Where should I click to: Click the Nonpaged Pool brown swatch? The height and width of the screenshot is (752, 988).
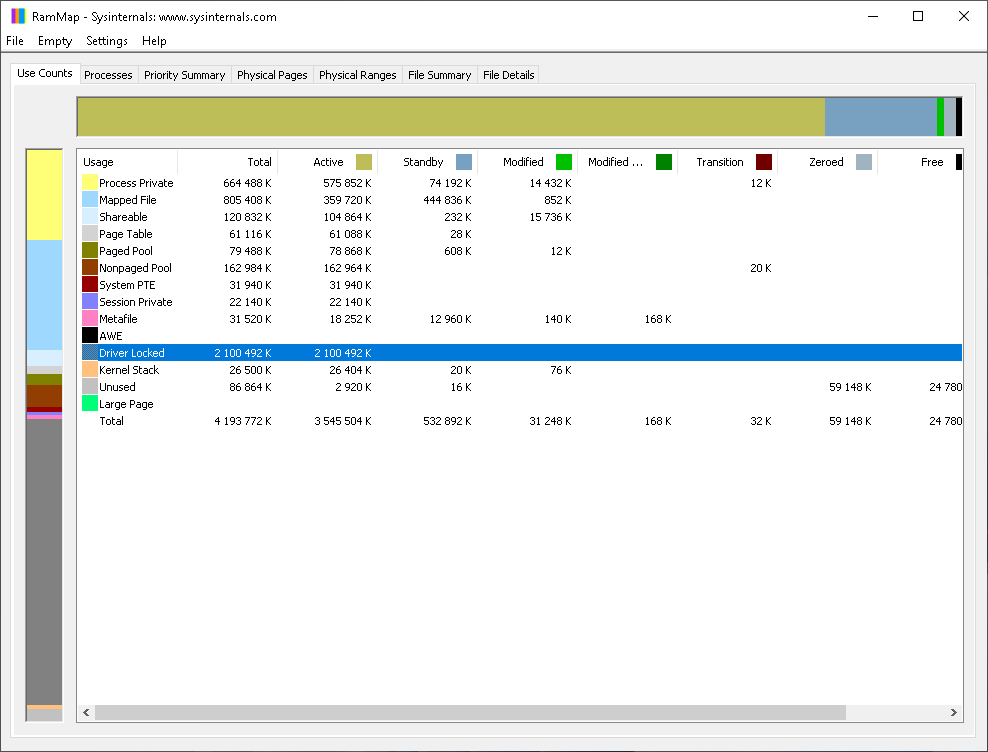[90, 268]
